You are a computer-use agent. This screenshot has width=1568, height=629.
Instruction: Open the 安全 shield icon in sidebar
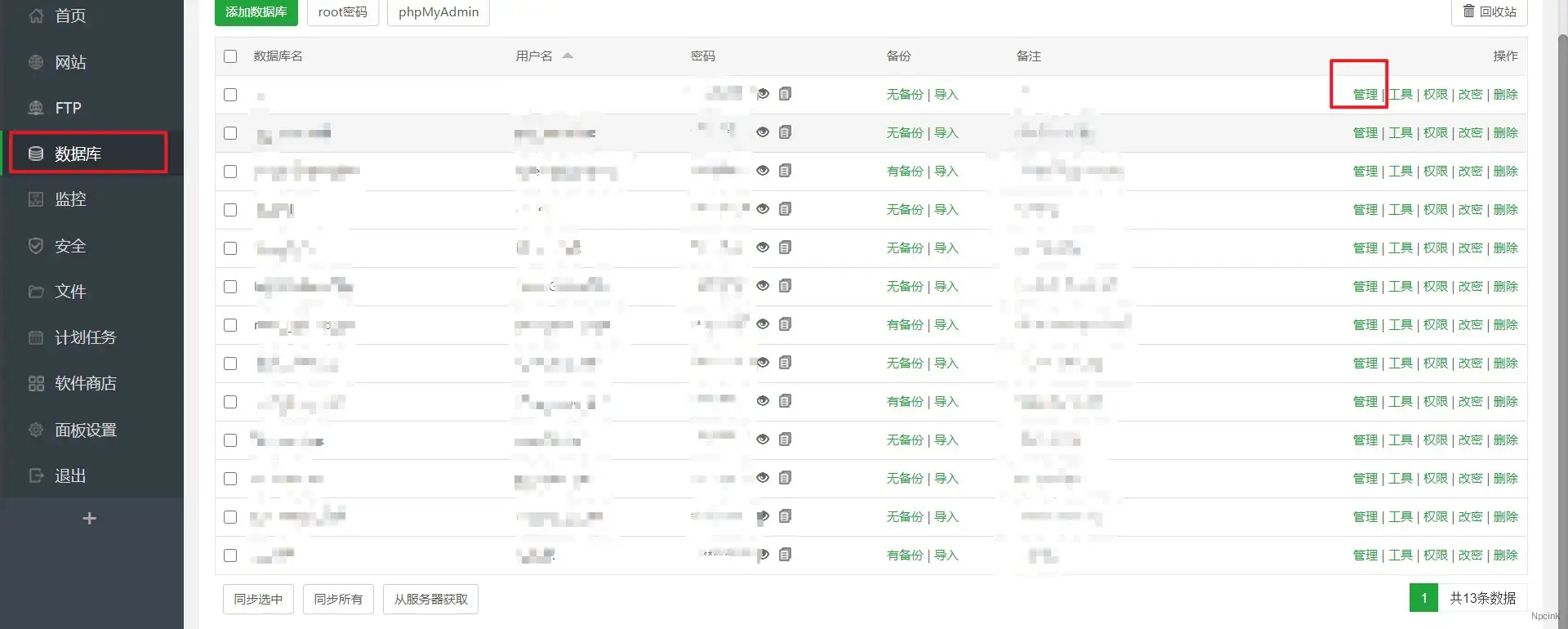[x=36, y=246]
